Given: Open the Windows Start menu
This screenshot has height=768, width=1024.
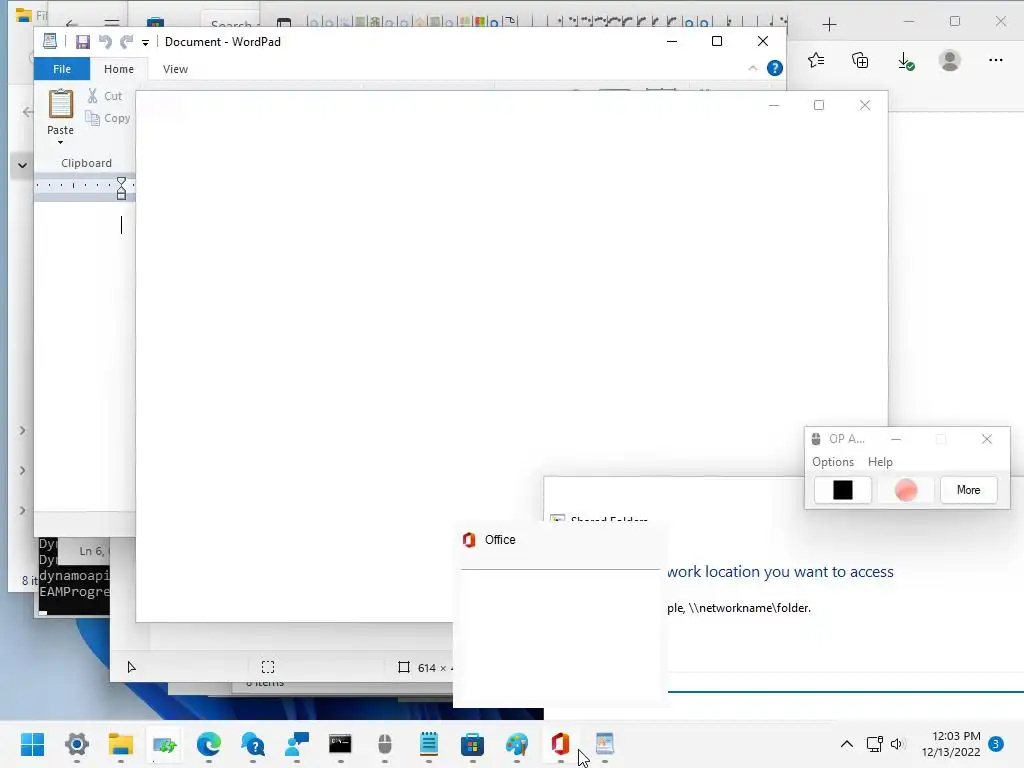Looking at the screenshot, I should coord(32,744).
